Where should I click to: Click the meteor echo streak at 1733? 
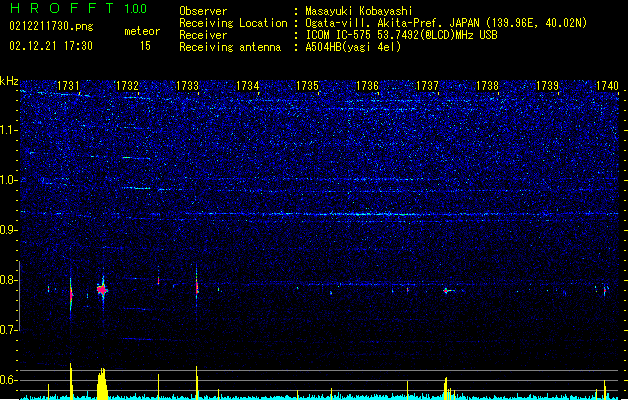pos(197,288)
